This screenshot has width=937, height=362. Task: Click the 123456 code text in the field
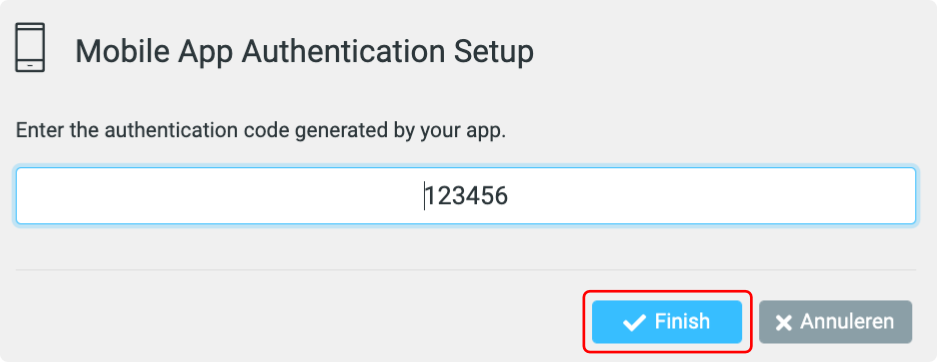pos(467,196)
